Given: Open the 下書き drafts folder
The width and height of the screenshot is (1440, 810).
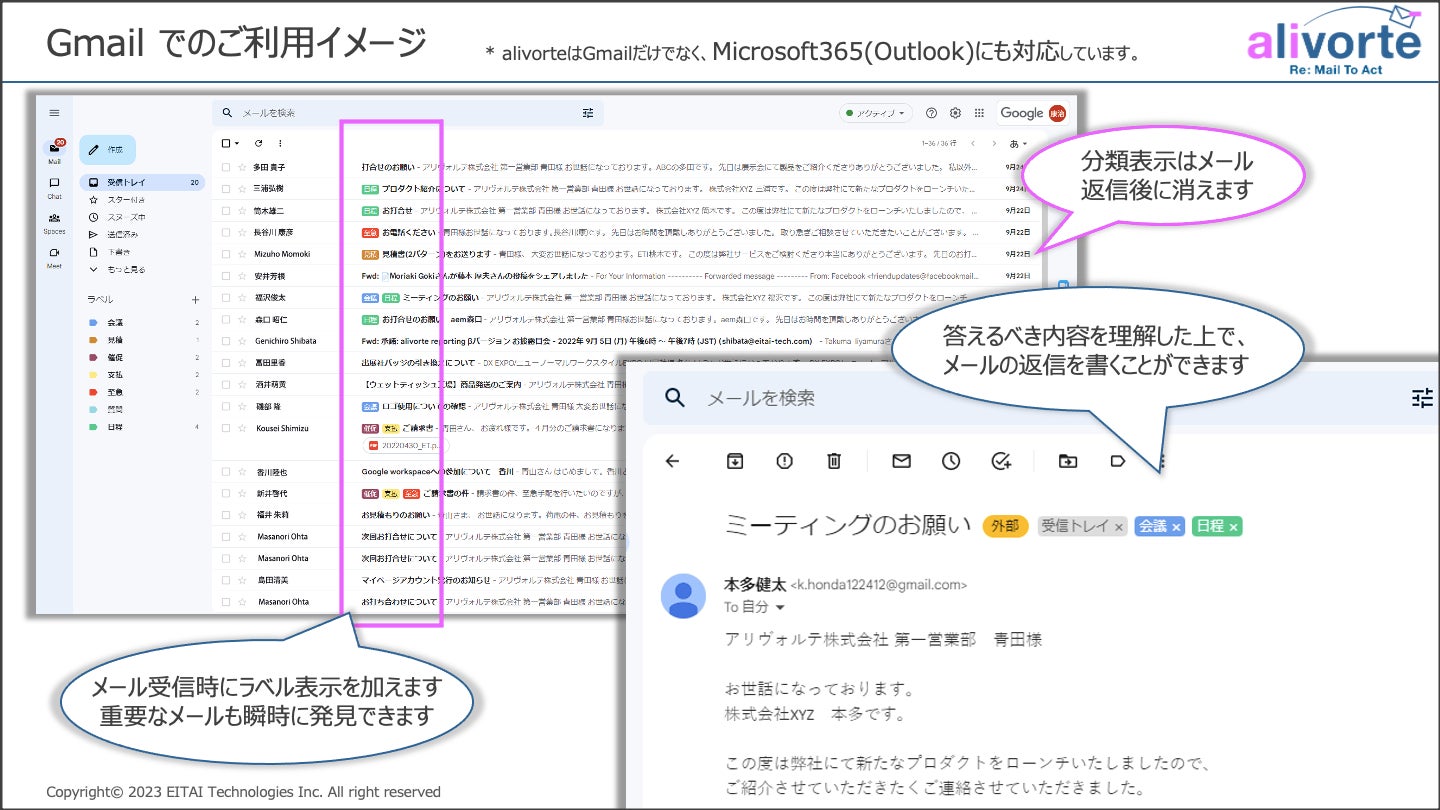Looking at the screenshot, I should (x=119, y=252).
